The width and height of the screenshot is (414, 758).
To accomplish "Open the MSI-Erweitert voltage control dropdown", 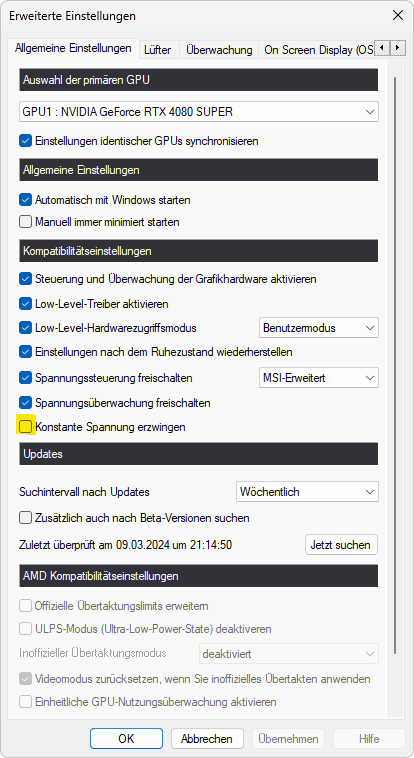I will [319, 378].
